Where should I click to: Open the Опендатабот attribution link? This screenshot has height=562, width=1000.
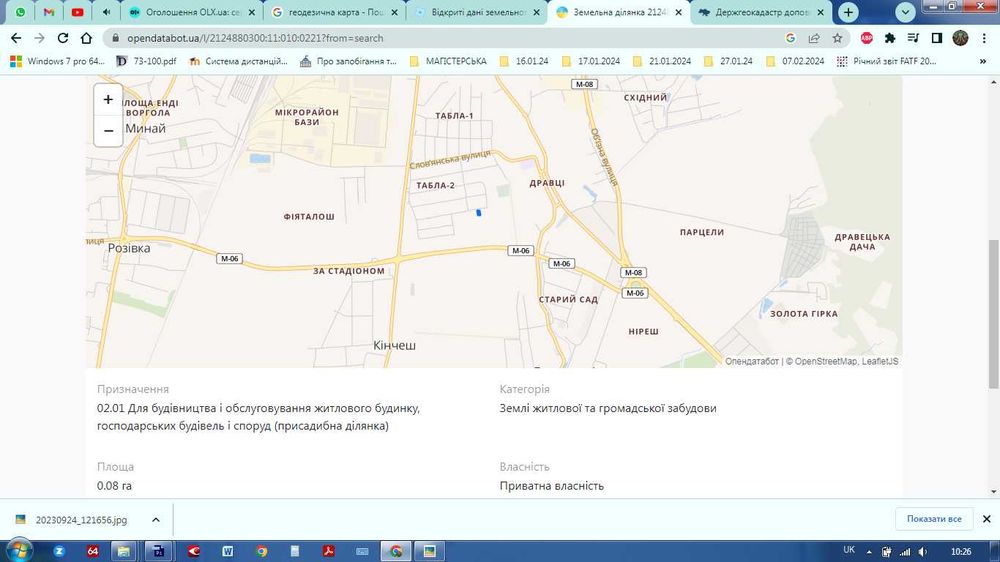[751, 361]
